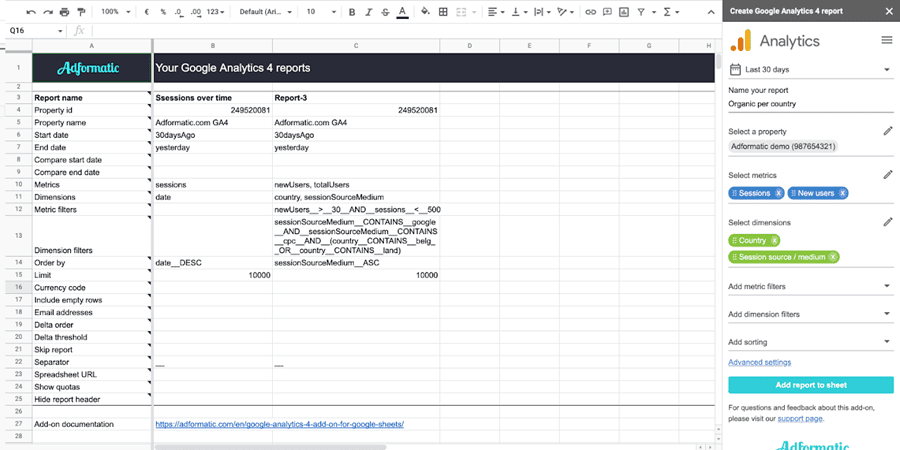Select the 'Report-3' cell

356,98
